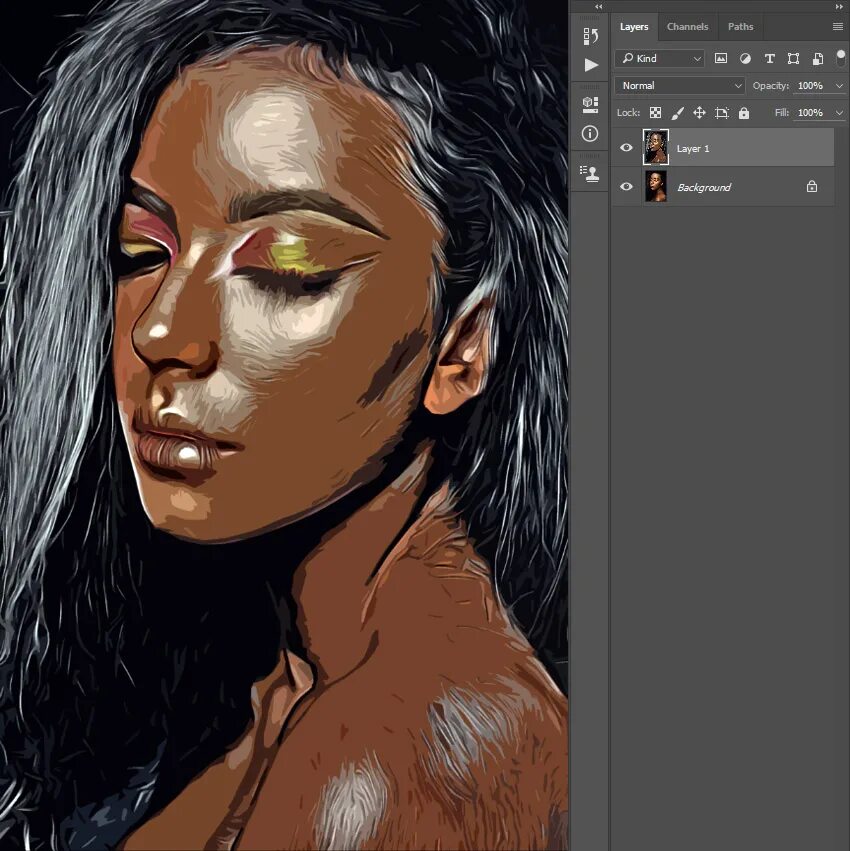
Task: Switch to the Paths tab
Action: click(x=740, y=27)
